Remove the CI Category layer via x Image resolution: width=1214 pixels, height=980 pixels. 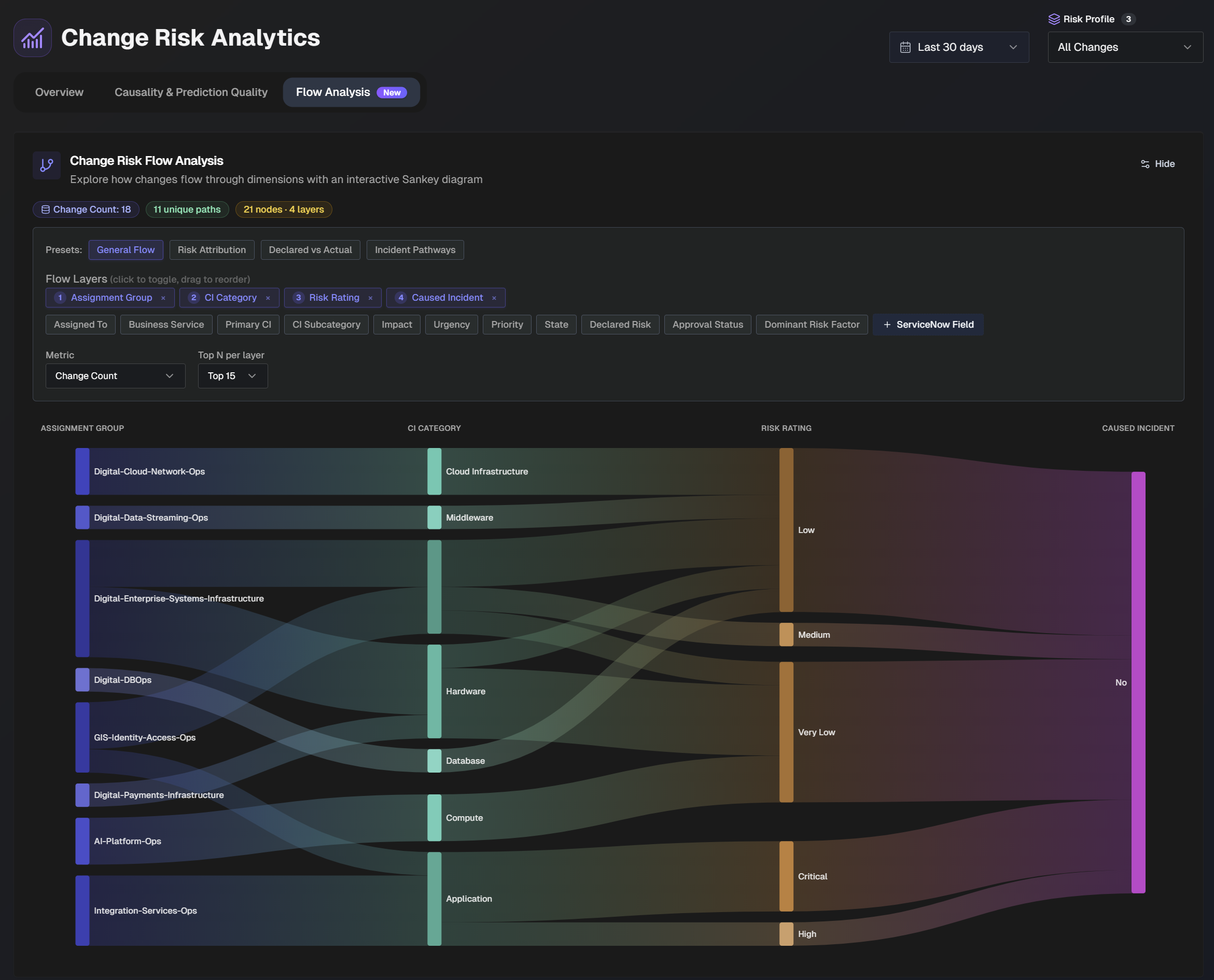(268, 298)
